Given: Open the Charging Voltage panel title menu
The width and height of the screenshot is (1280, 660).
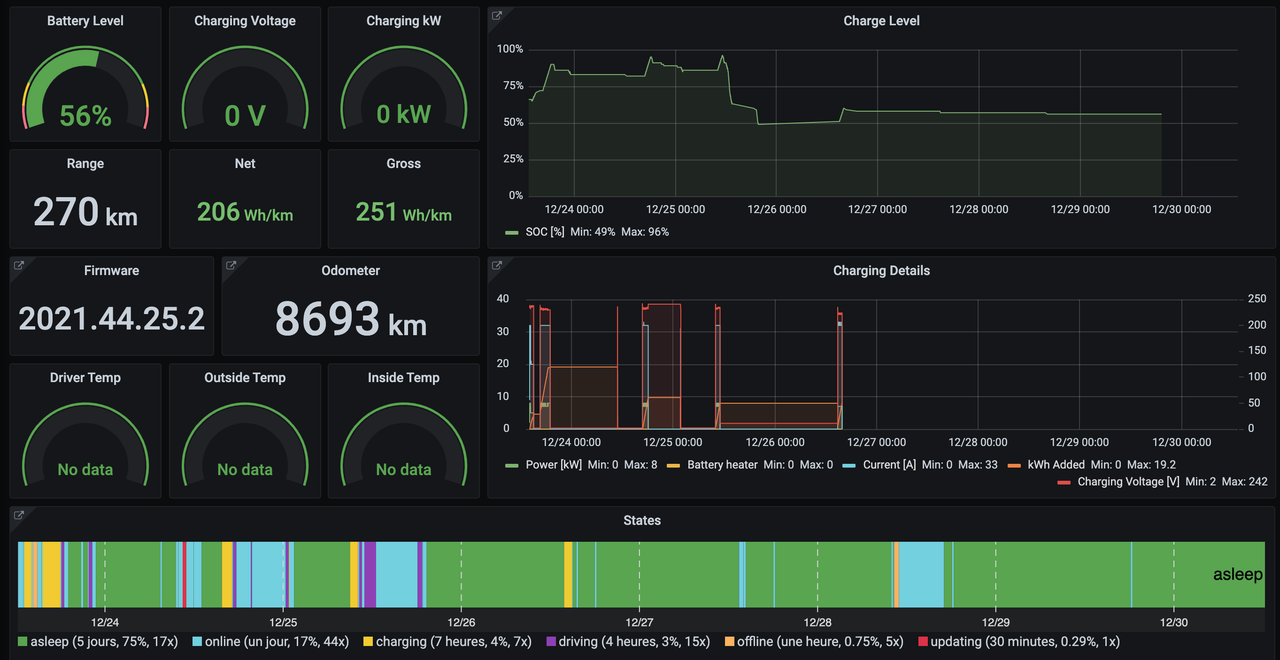Looking at the screenshot, I should coord(245,21).
